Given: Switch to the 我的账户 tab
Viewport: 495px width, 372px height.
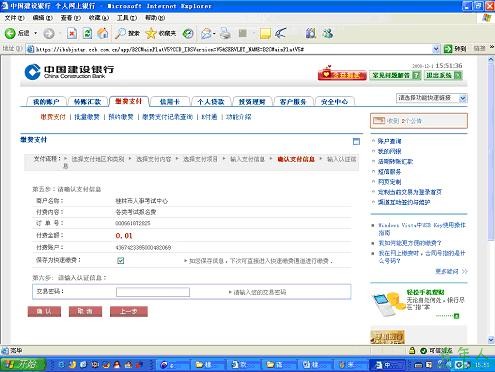Looking at the screenshot, I should 46,102.
